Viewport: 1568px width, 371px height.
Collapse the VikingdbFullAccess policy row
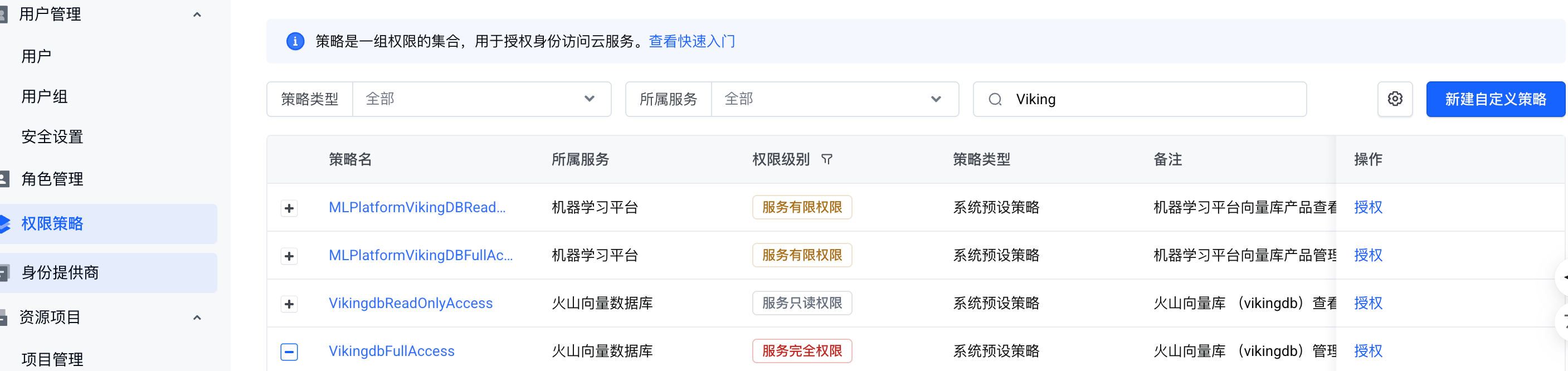[289, 352]
